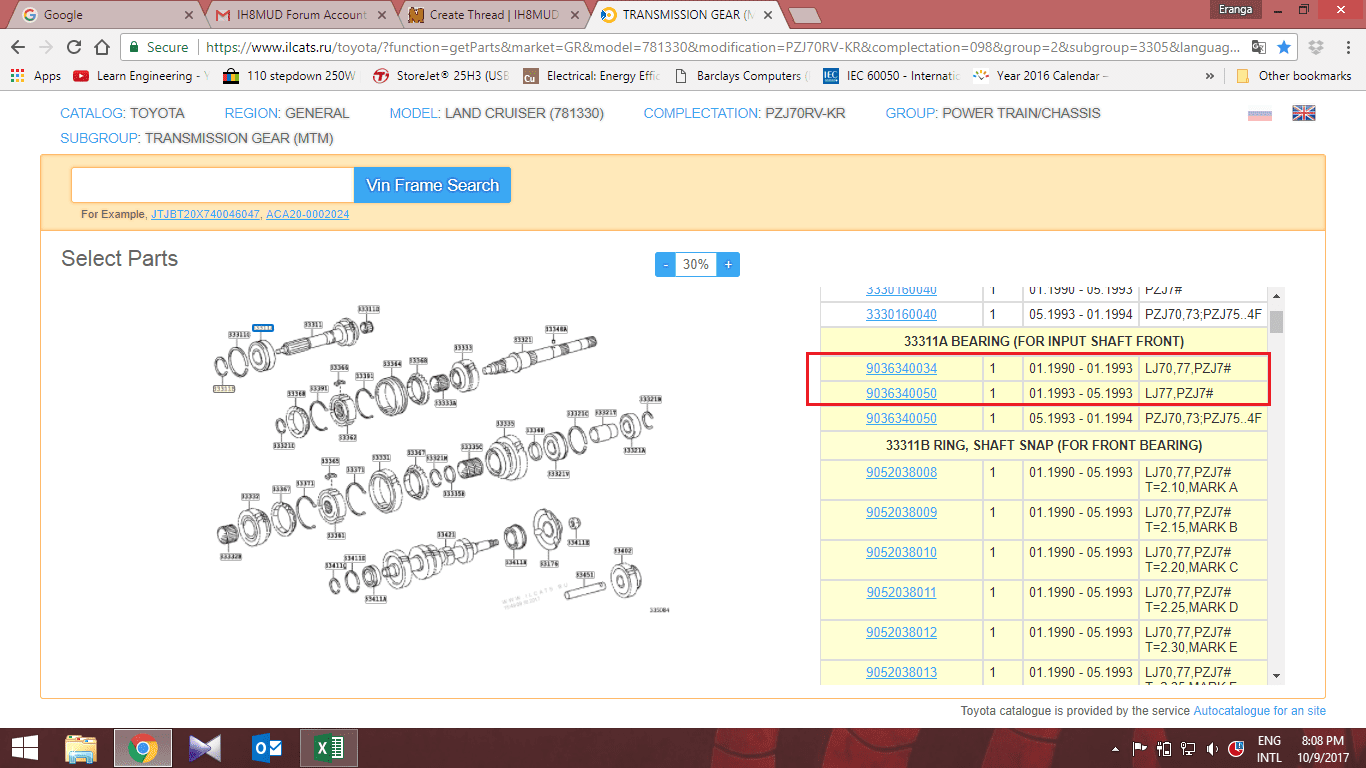Click MODEL: LAND CRUISER (781330) breadcrumb
Viewport: 1366px width, 768px height.
coord(497,113)
